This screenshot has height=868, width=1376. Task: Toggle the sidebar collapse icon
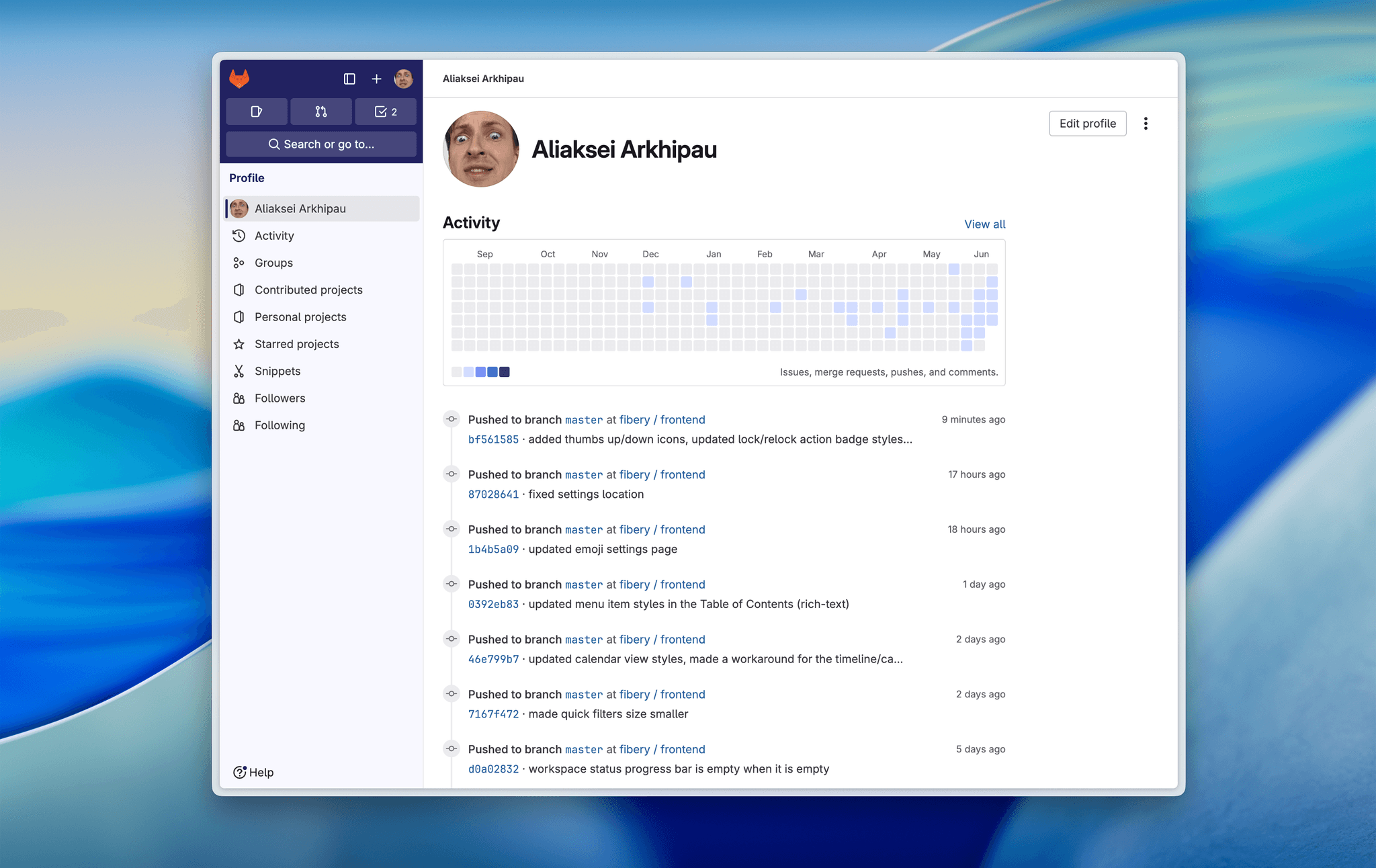[349, 79]
